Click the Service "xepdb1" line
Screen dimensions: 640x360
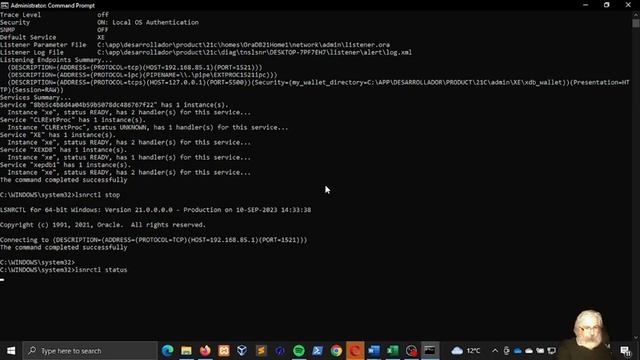tap(66, 165)
